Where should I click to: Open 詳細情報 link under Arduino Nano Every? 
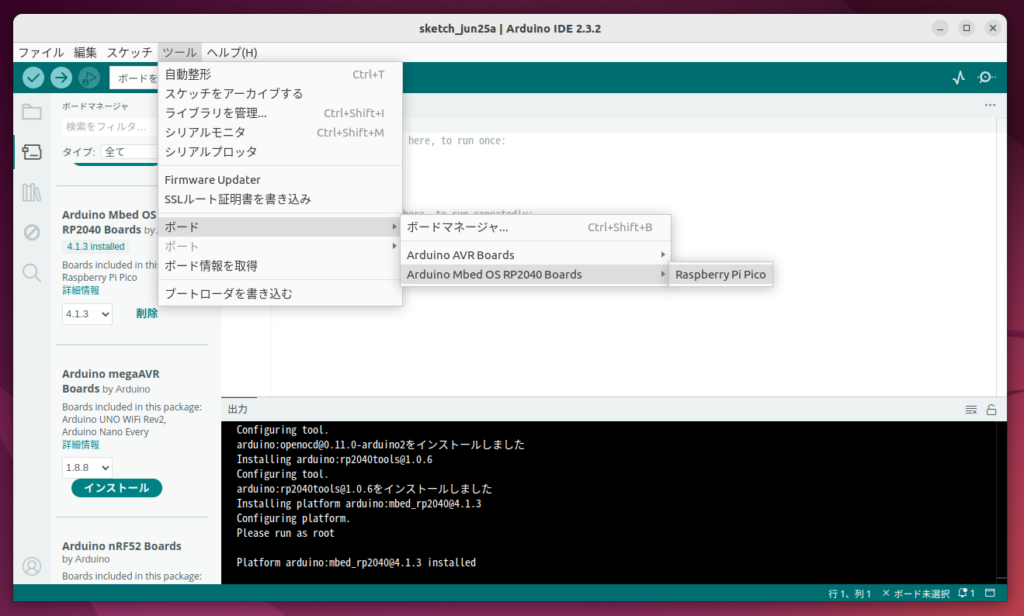coord(81,445)
